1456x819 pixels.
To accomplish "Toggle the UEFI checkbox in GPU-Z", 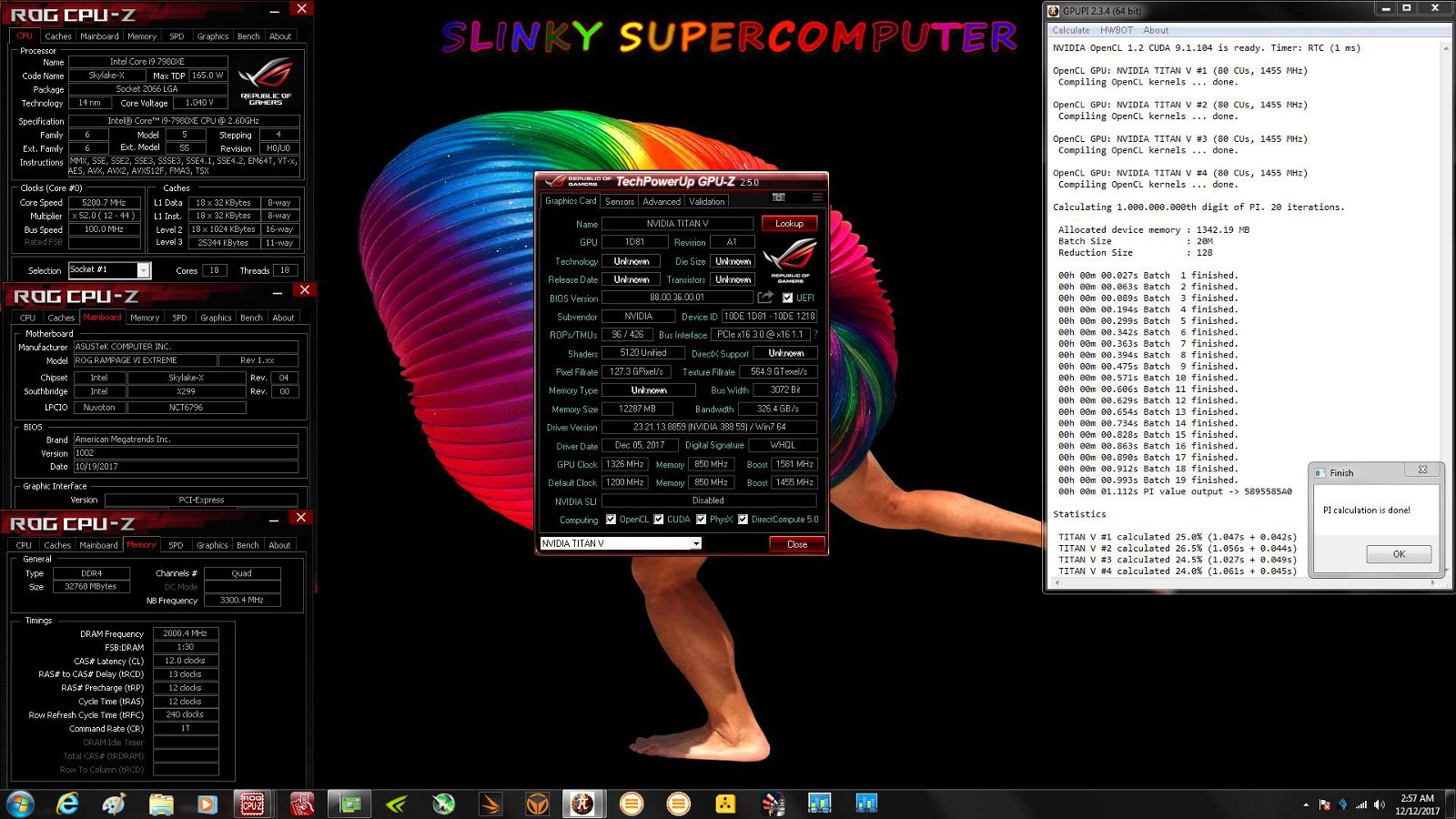I will pos(787,298).
